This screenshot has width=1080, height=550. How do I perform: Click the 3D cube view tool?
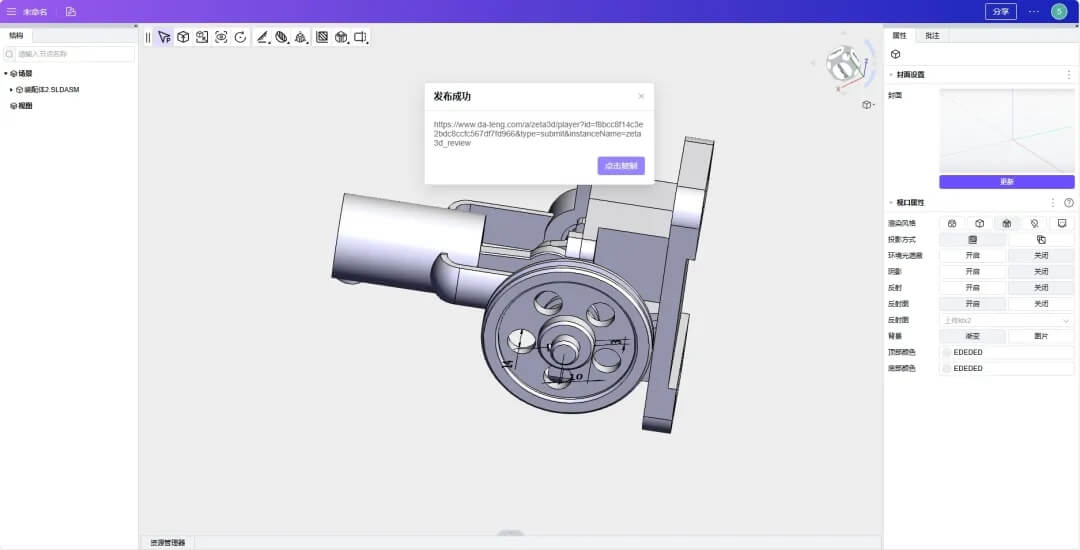point(183,37)
